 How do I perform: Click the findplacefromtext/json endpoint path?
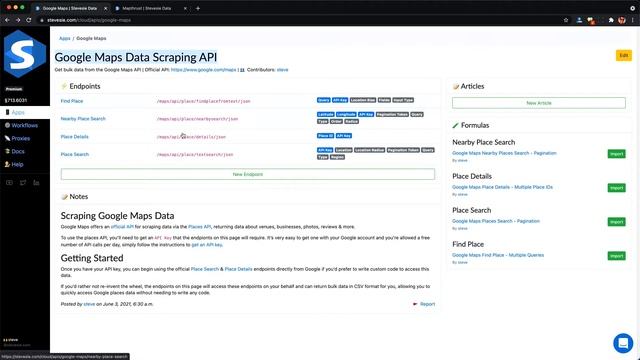pyautogui.click(x=203, y=101)
